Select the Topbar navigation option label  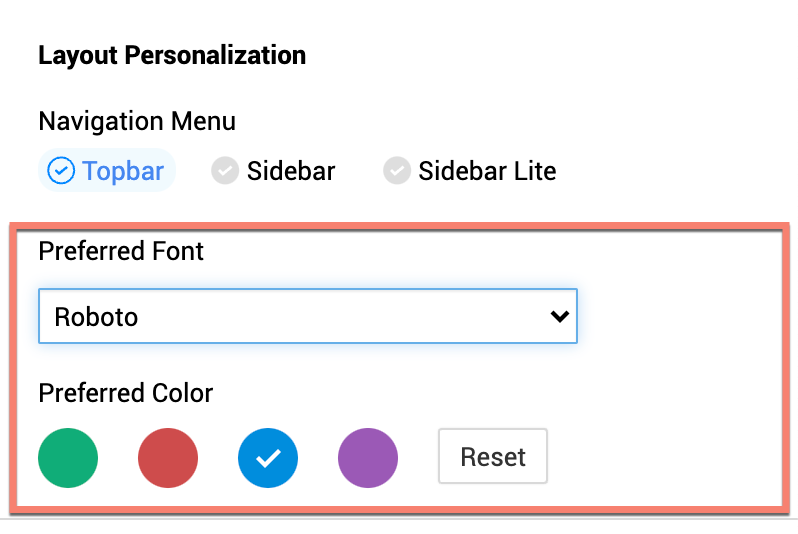[123, 171]
